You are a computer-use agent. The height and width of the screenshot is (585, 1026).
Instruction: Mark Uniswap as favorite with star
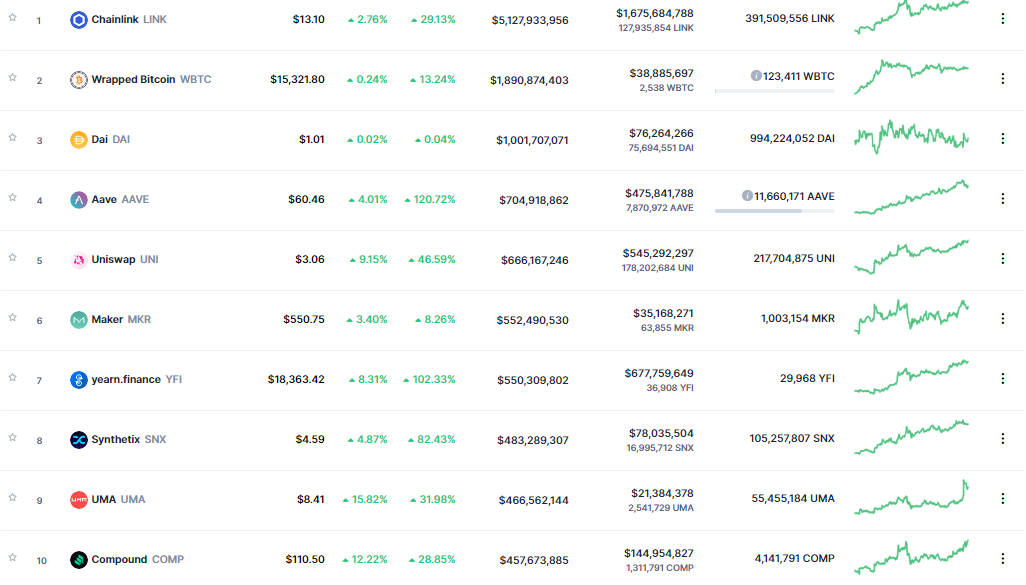(x=12, y=257)
